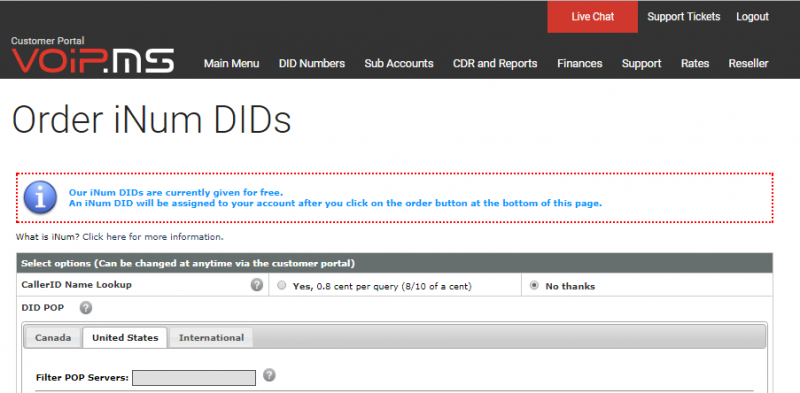800x393 pixels.
Task: Open help icon for CallerID Name Lookup
Action: [x=257, y=285]
